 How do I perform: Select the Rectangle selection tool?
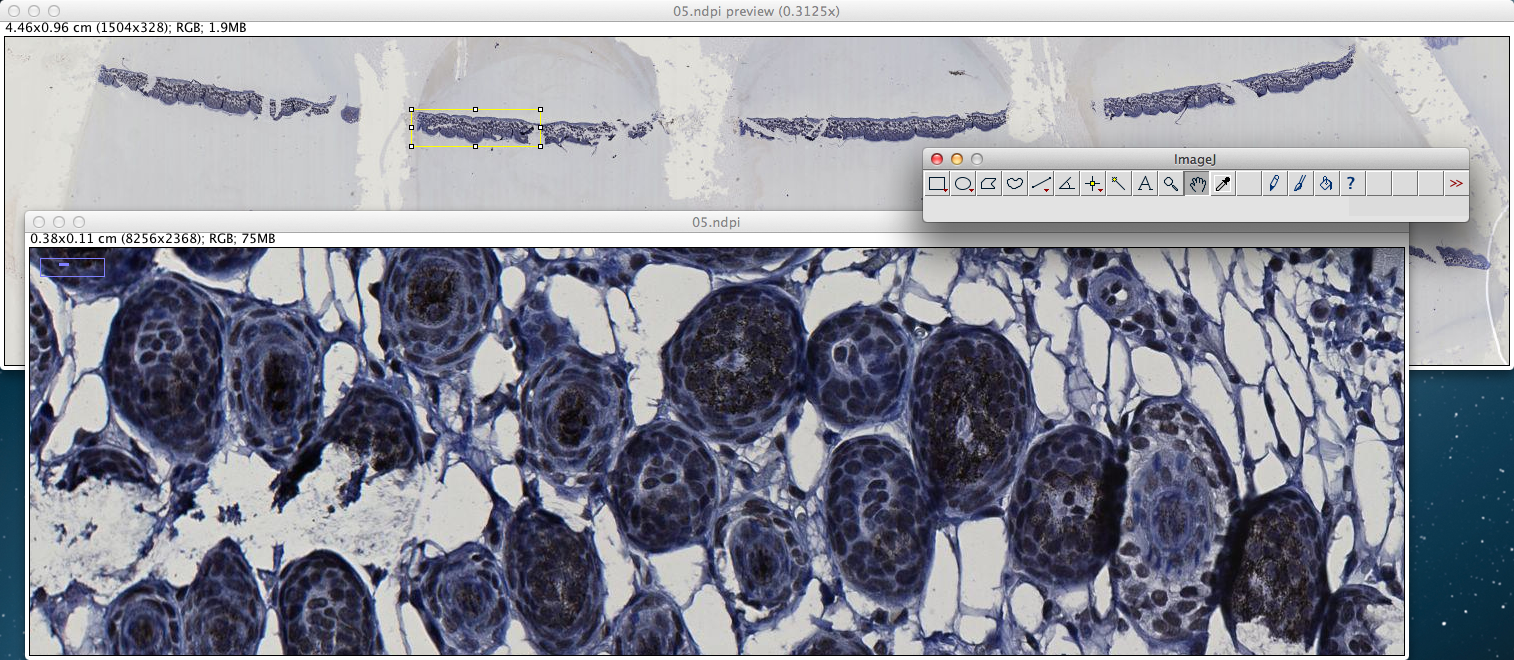(x=938, y=183)
